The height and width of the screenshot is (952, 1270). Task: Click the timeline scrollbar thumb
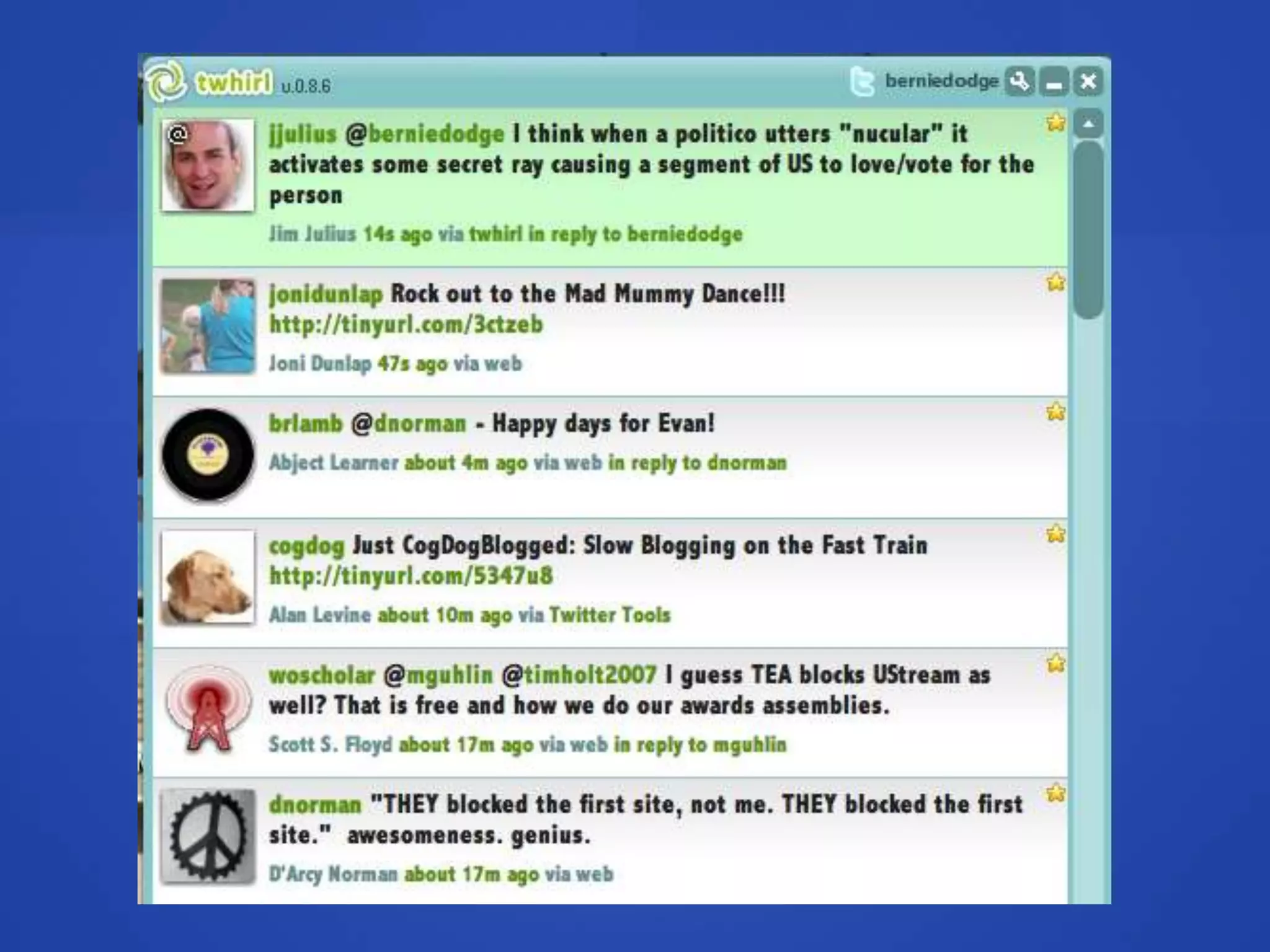coord(1089,229)
